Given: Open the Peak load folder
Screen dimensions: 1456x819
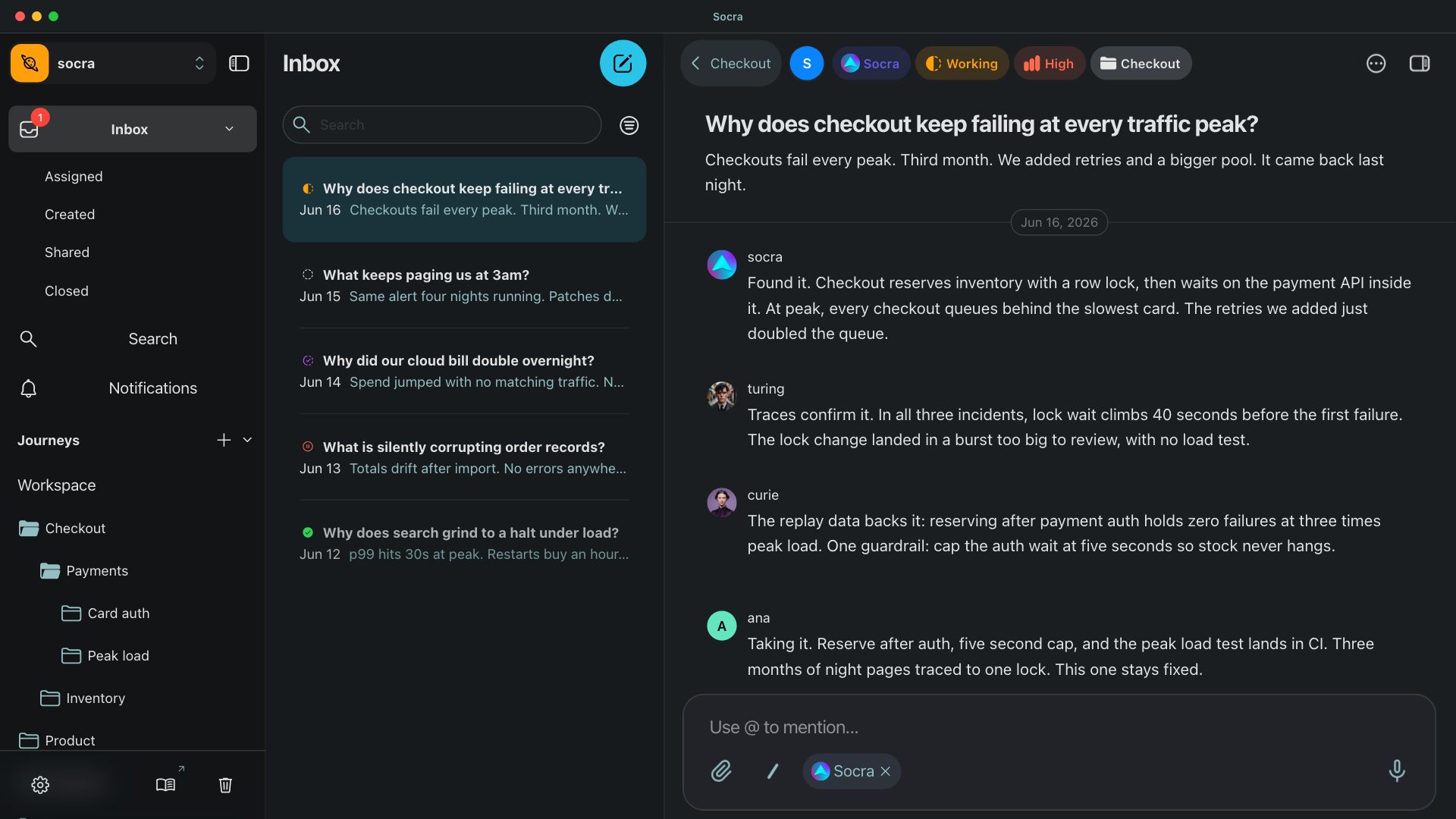Looking at the screenshot, I should coord(105,656).
